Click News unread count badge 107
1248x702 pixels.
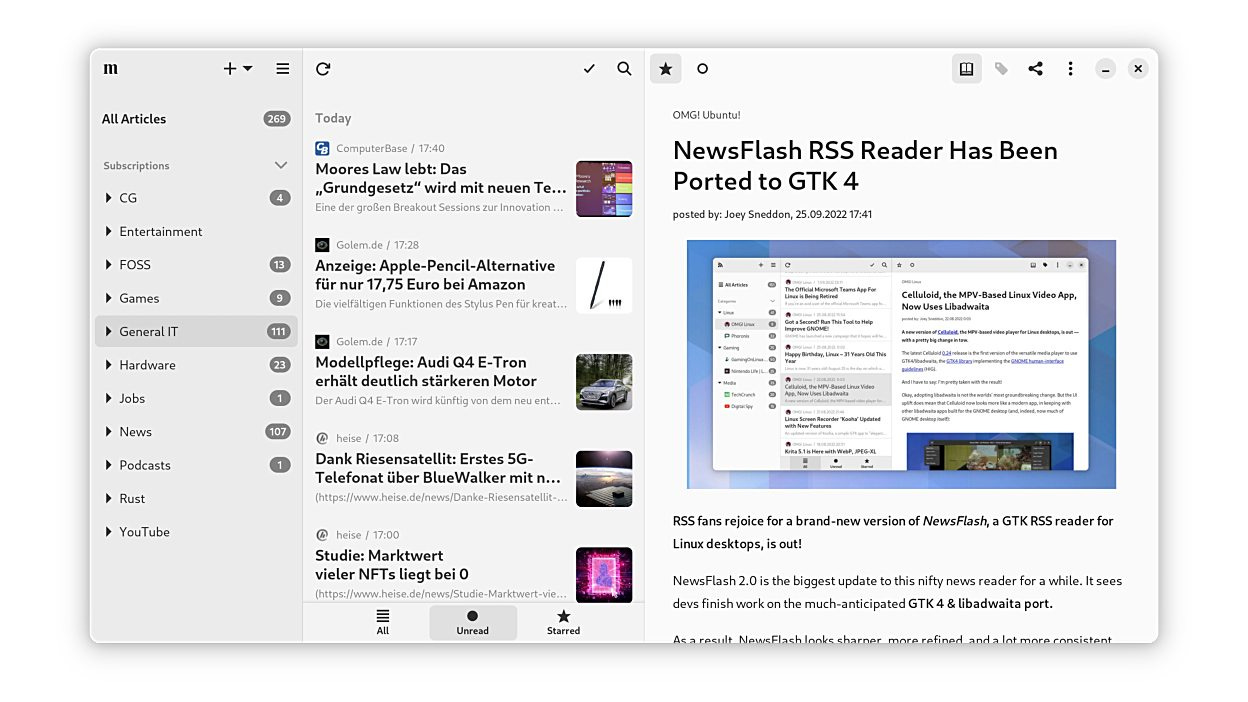tap(277, 432)
